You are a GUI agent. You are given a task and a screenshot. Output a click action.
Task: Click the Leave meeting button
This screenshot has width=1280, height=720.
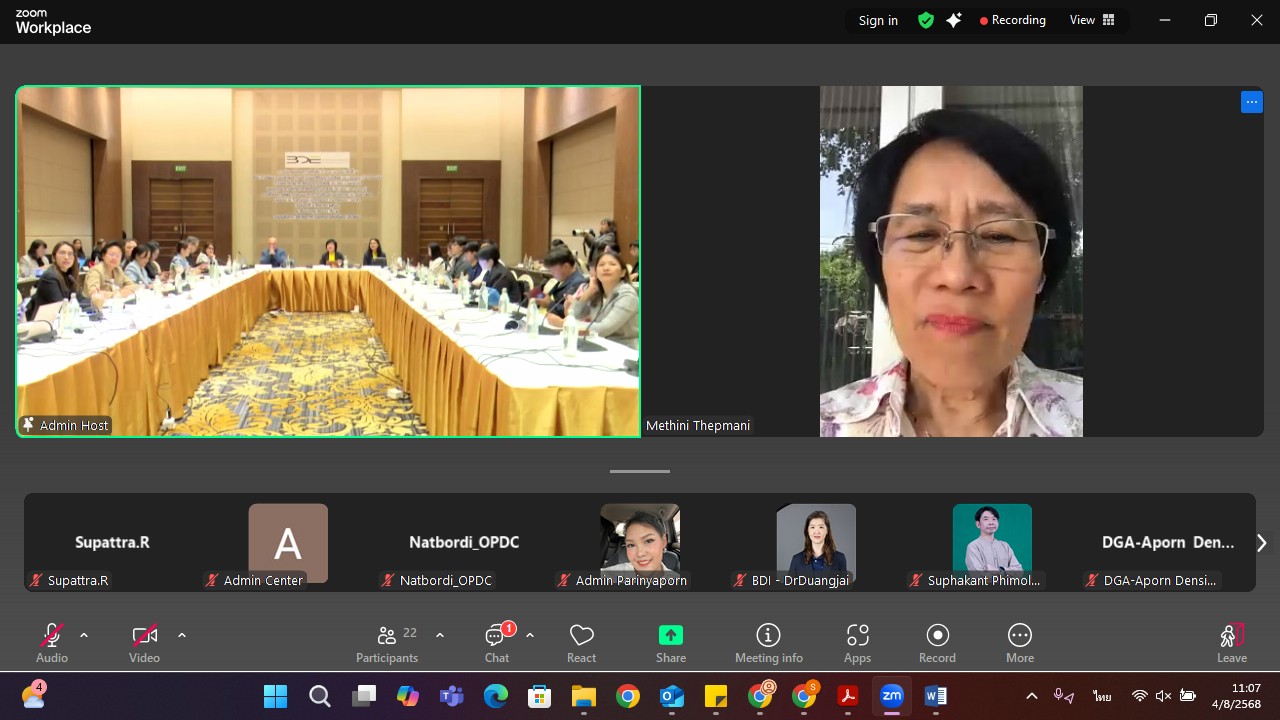(x=1231, y=642)
